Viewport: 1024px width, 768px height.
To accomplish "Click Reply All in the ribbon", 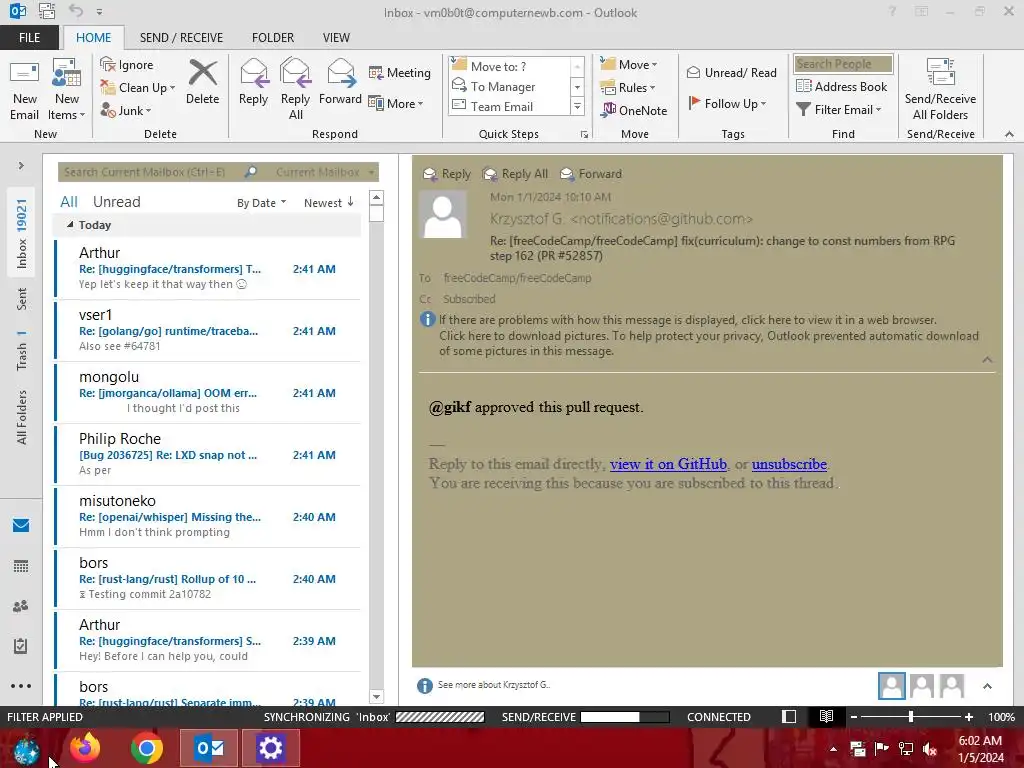I will (x=295, y=89).
